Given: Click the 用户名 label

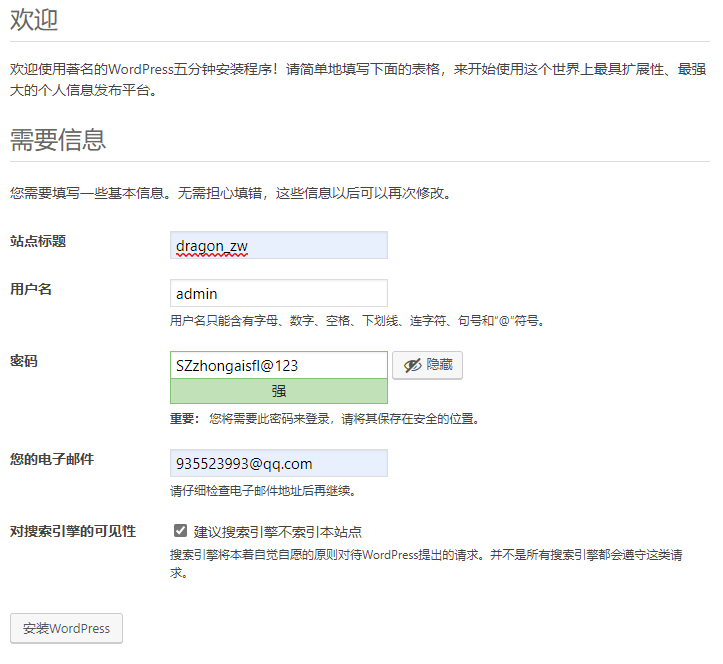Looking at the screenshot, I should (31, 289).
